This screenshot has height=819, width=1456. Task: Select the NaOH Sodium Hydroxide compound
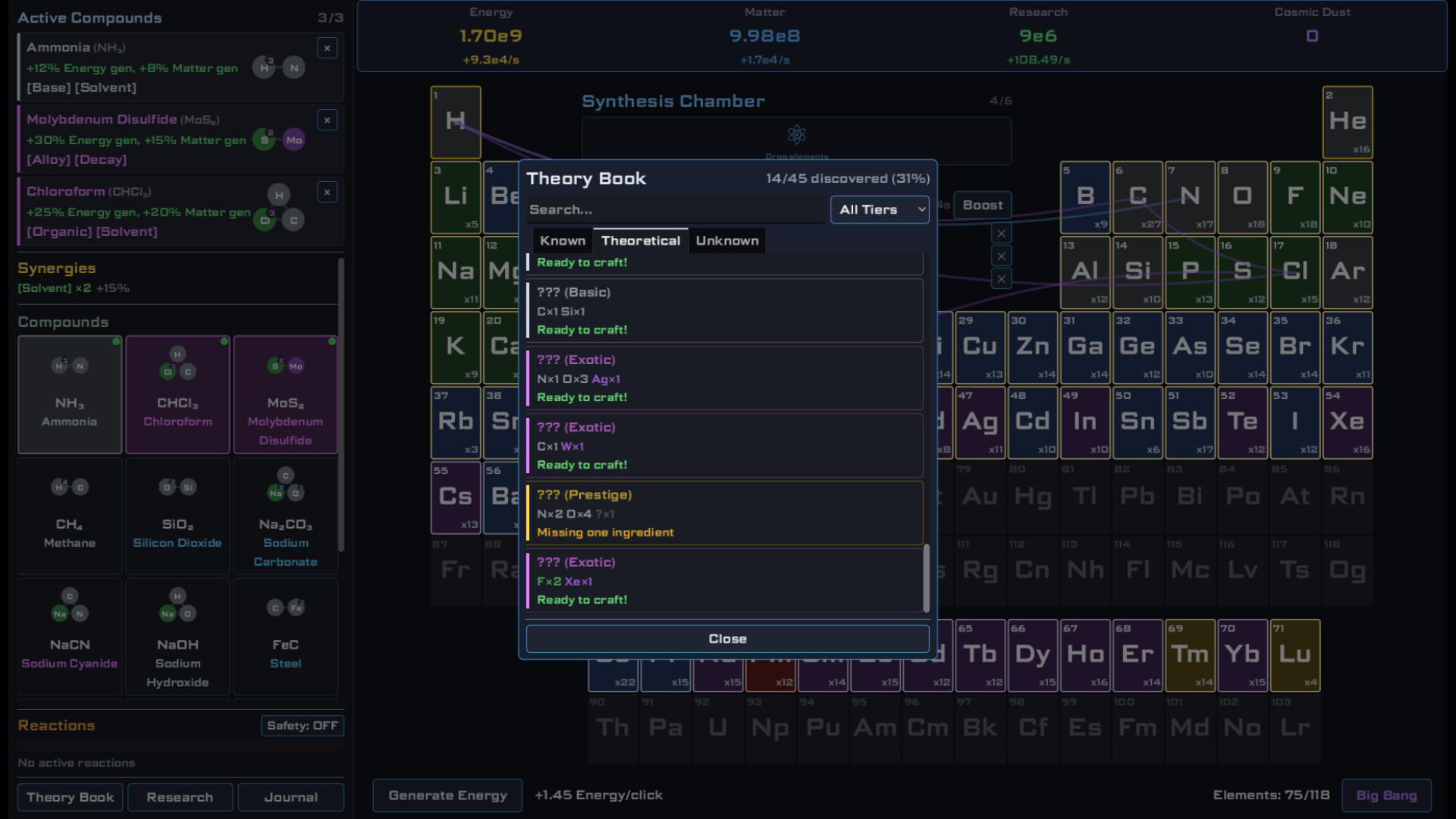pos(177,637)
